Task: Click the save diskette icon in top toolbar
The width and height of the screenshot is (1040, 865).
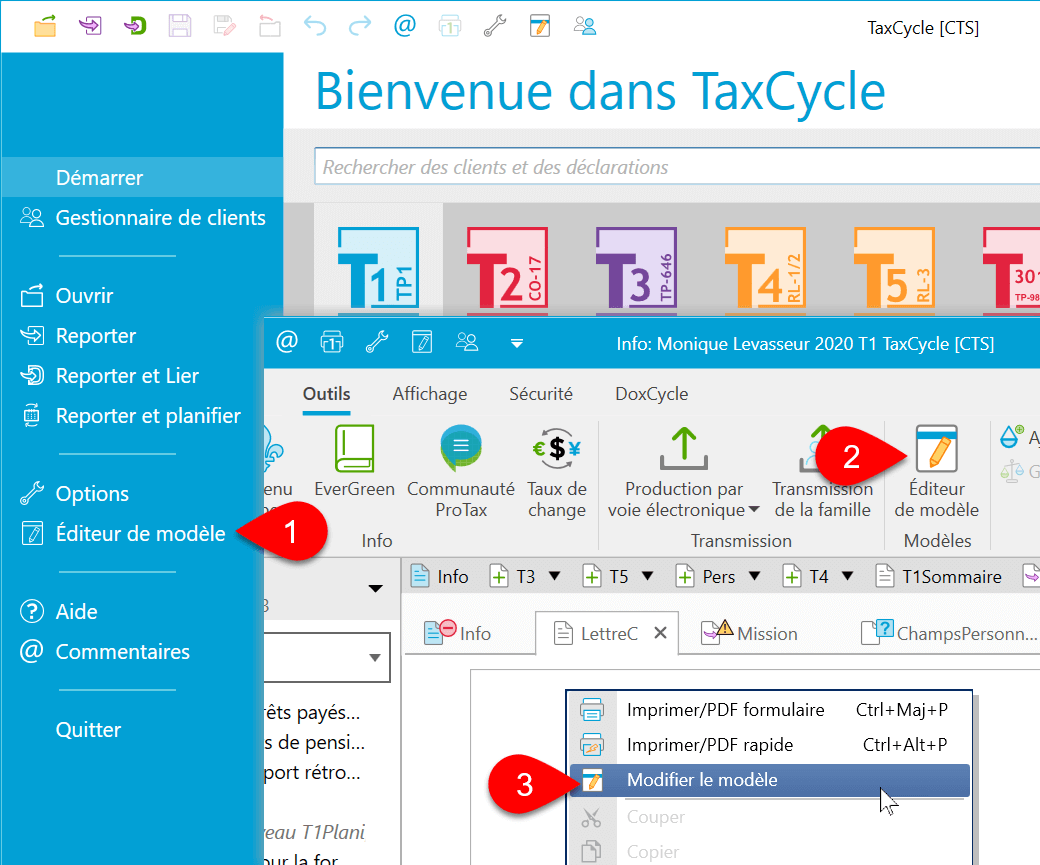Action: pyautogui.click(x=180, y=27)
